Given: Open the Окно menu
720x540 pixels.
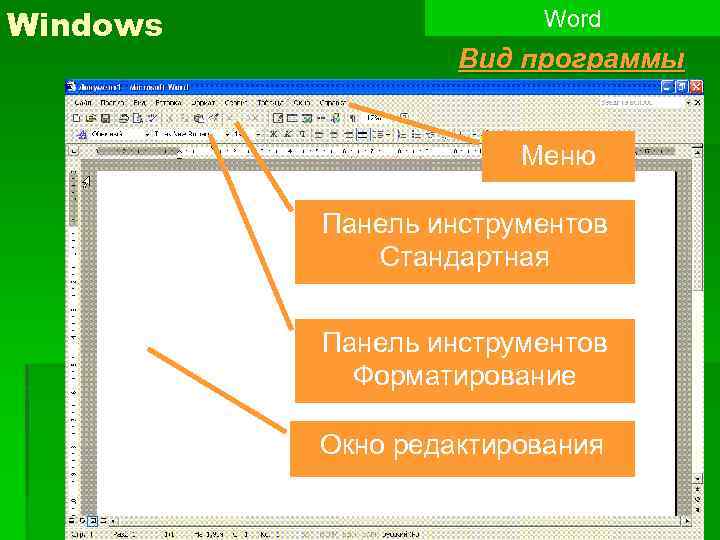Looking at the screenshot, I should pos(302,102).
